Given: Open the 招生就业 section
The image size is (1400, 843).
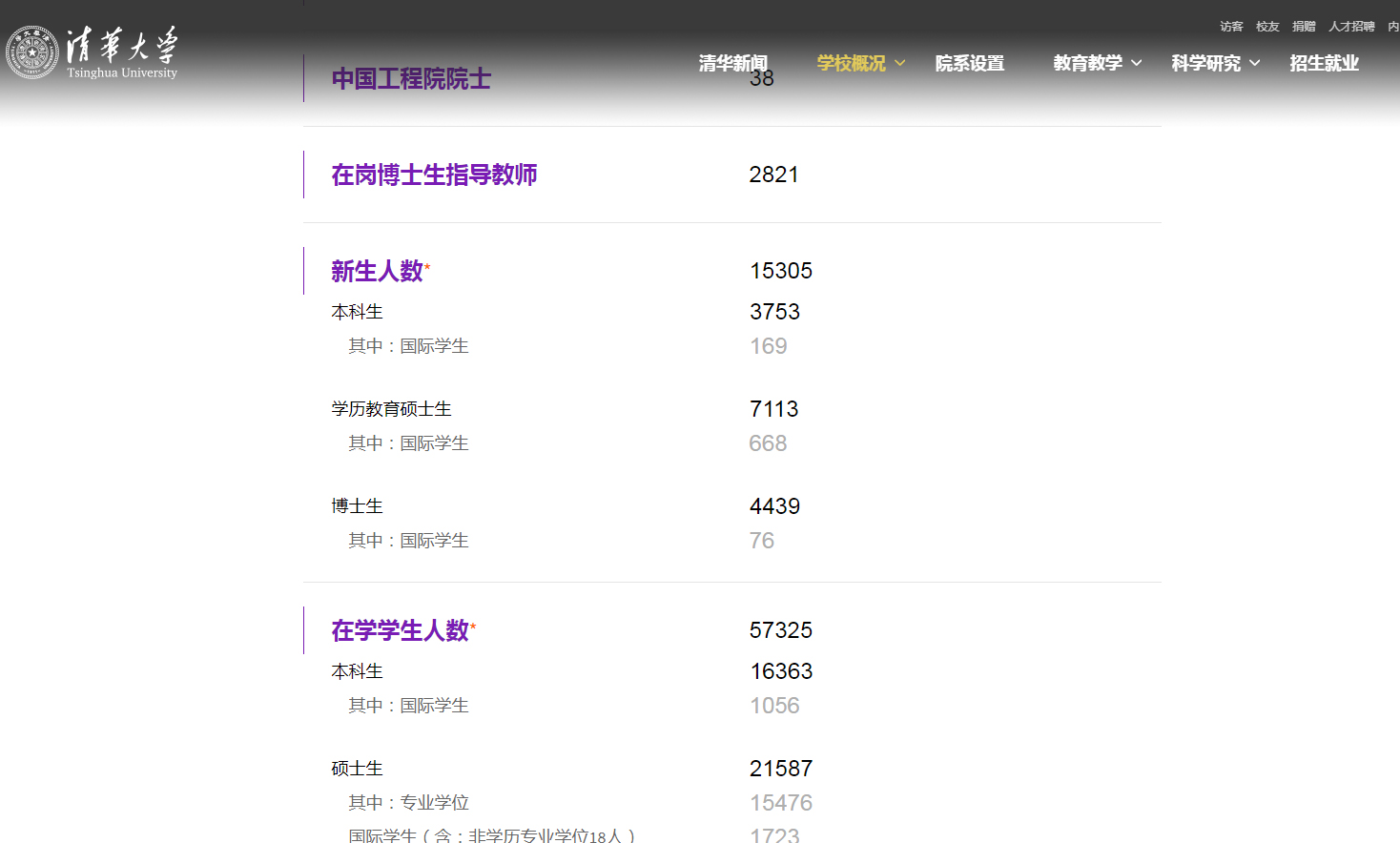Looking at the screenshot, I should pyautogui.click(x=1324, y=63).
